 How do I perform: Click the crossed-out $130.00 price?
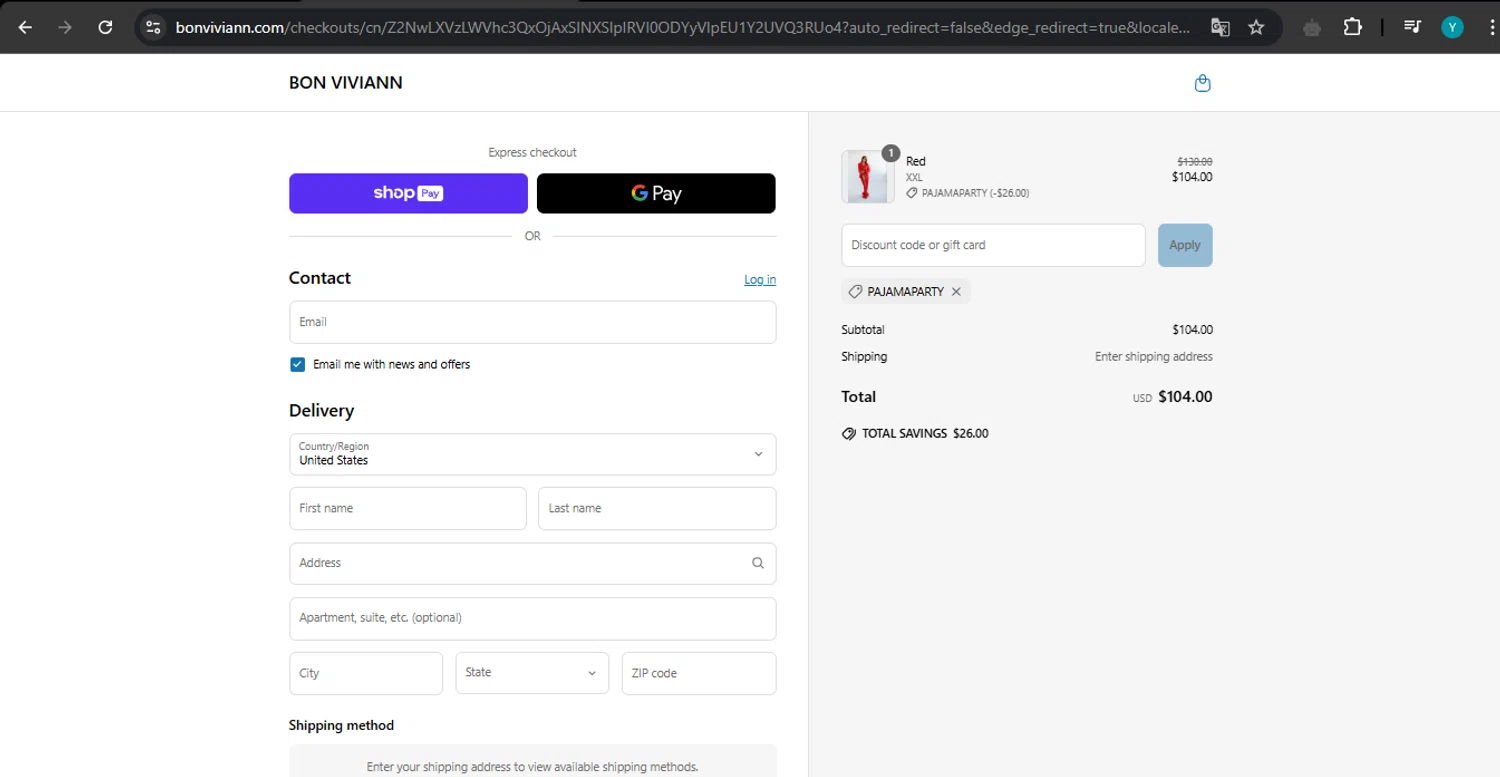1195,161
